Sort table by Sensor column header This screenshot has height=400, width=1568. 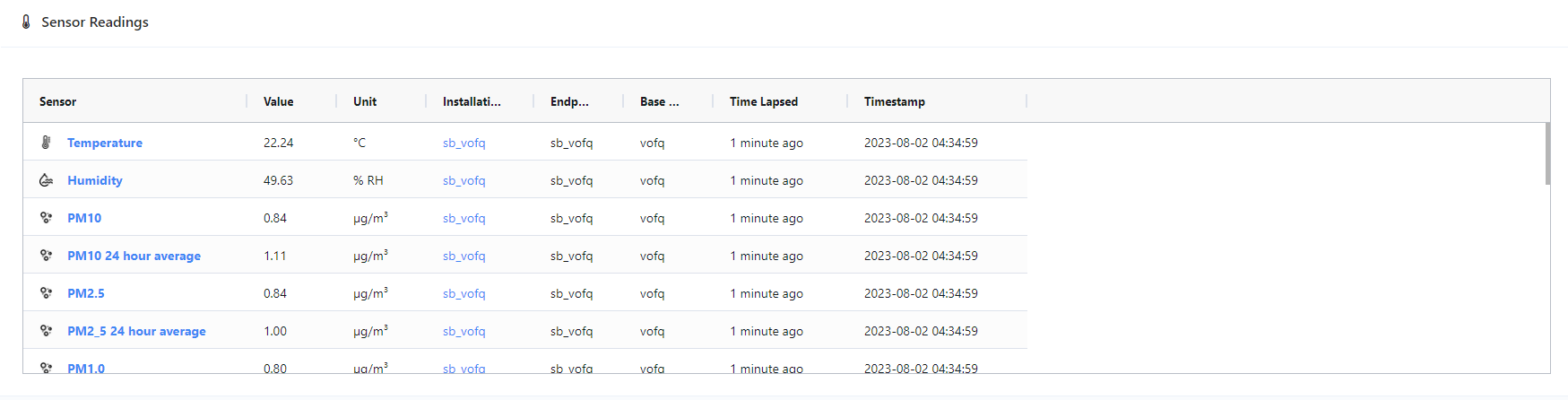[58, 101]
